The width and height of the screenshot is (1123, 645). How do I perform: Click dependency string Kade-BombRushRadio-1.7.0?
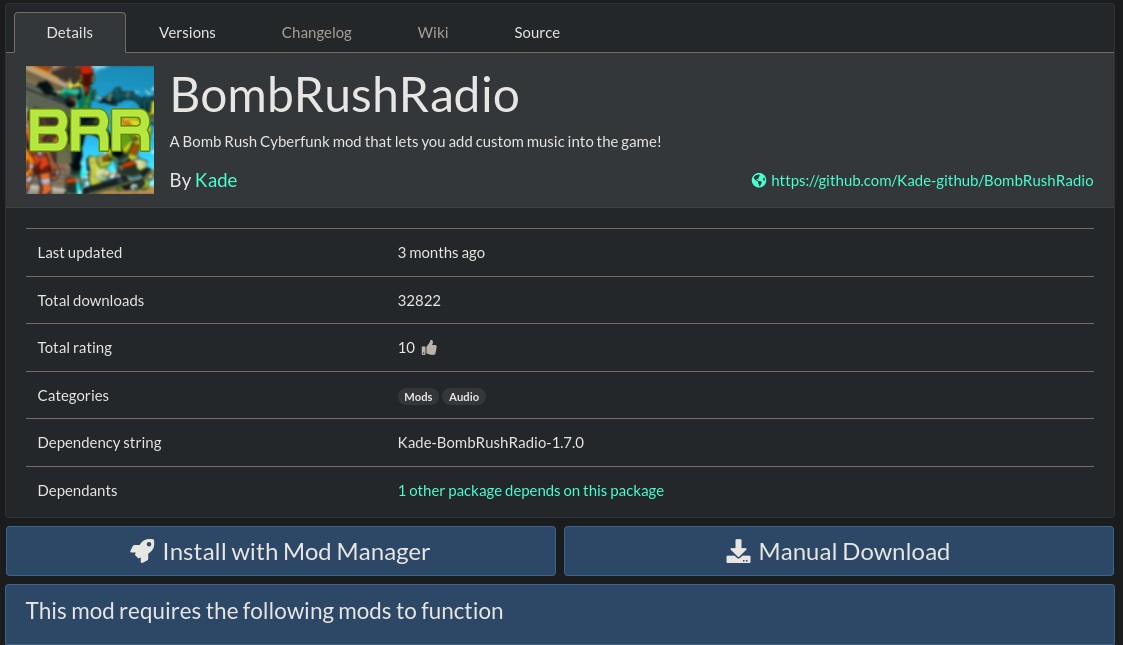[491, 443]
